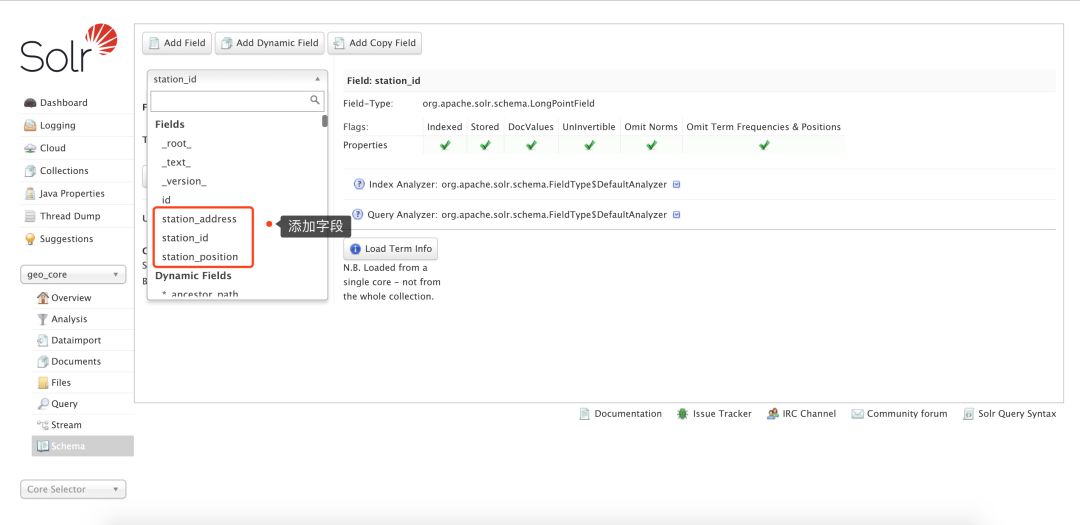Open the Analysis page label
Viewport: 1080px width, 525px height.
(x=70, y=319)
